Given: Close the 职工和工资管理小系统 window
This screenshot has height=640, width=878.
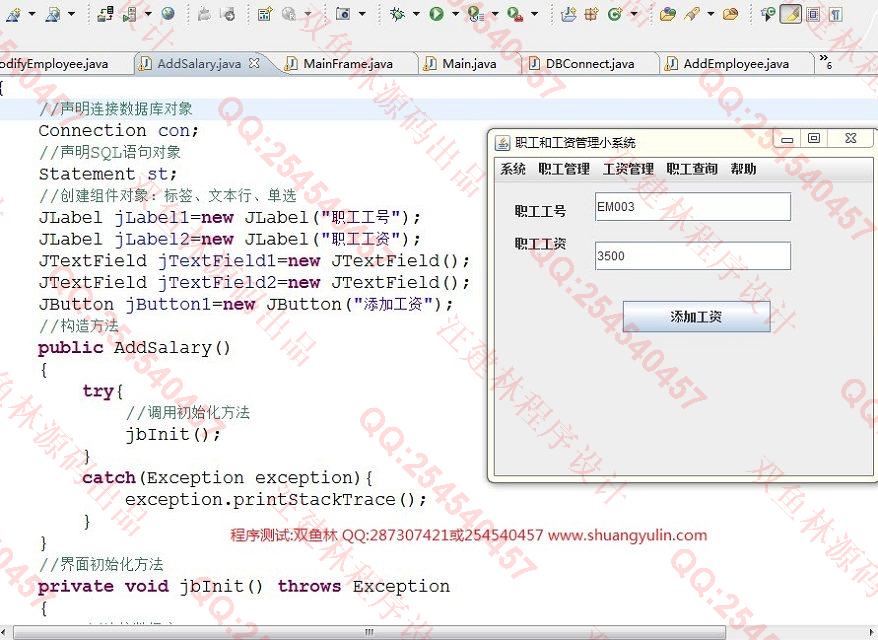Looking at the screenshot, I should click(x=851, y=138).
